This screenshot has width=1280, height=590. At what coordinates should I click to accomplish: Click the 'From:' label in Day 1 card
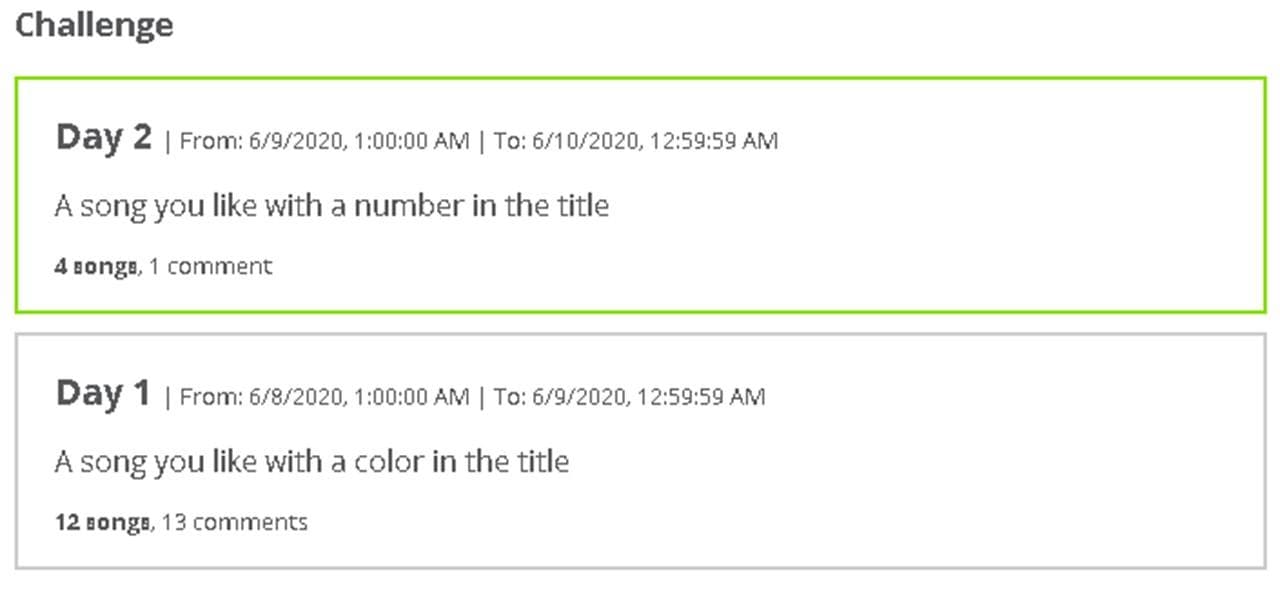210,397
